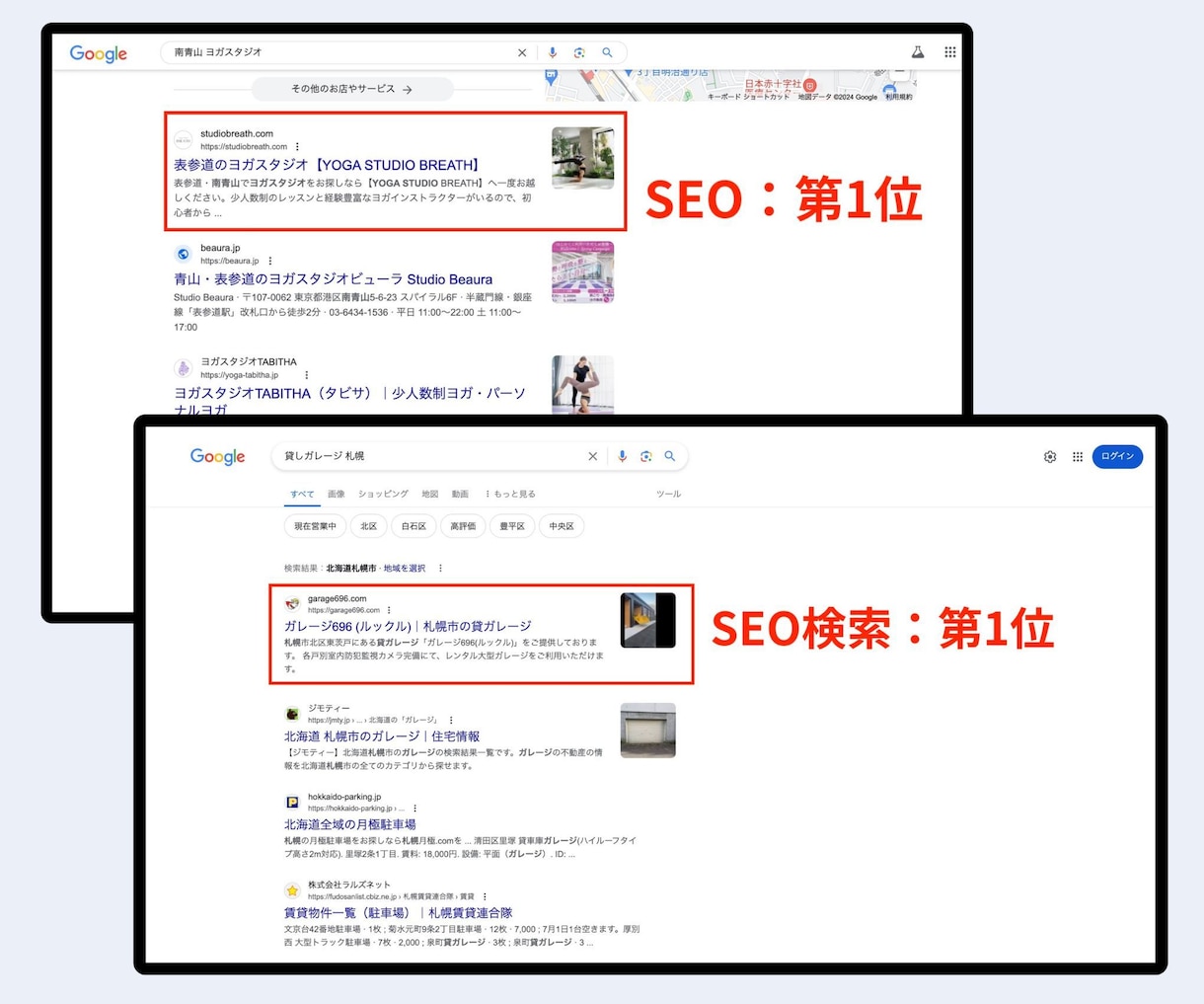Viewport: 1204px width, 1004px height.
Task: Click the hokkaido-parking.jp favicon
Action: (x=292, y=803)
